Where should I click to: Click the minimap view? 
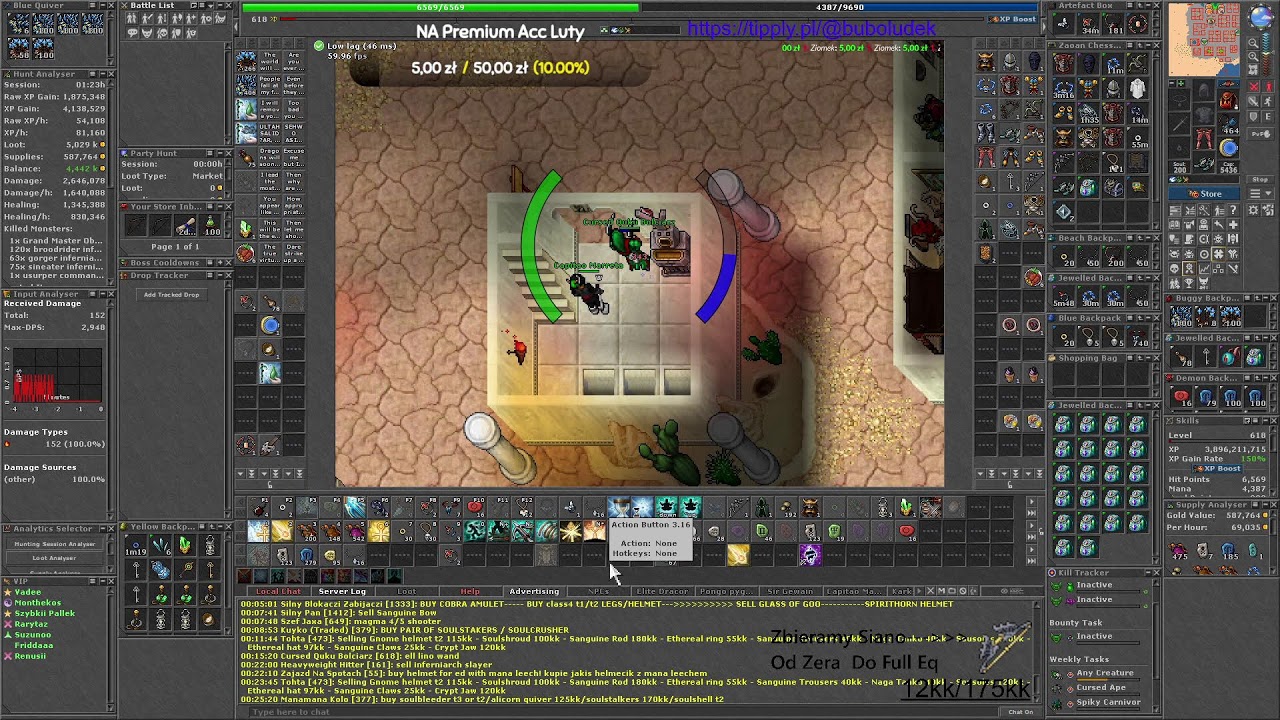[1204, 39]
